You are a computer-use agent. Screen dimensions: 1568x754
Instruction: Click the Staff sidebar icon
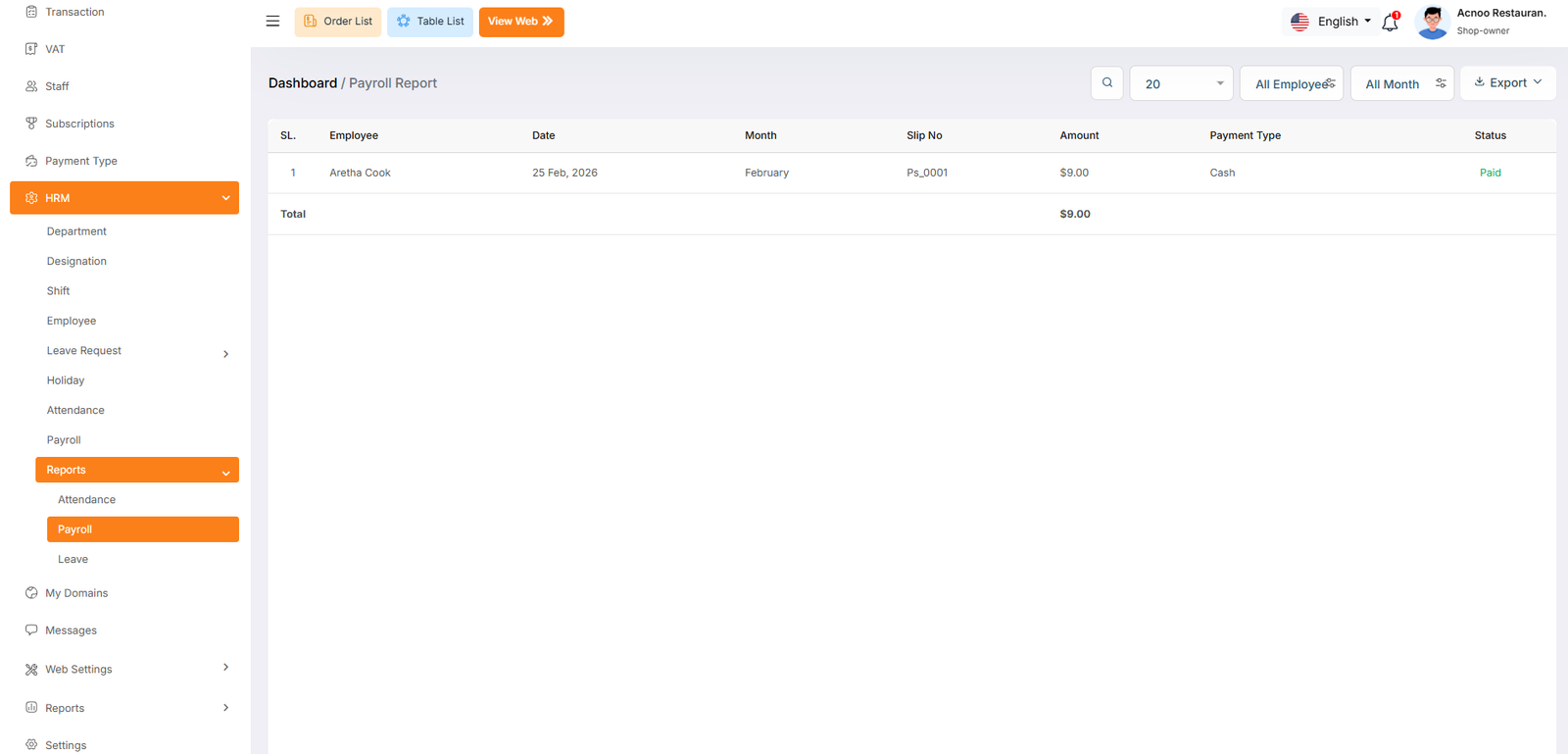point(31,86)
